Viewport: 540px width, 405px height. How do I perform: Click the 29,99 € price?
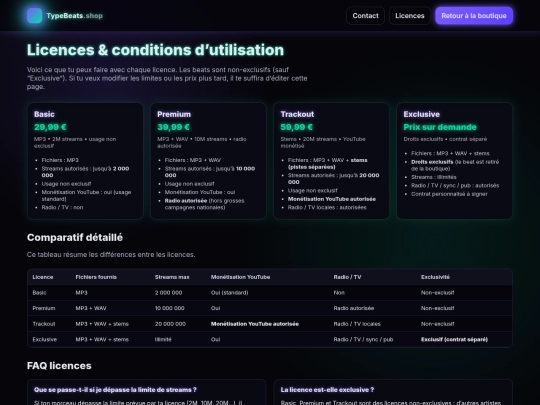click(x=50, y=127)
